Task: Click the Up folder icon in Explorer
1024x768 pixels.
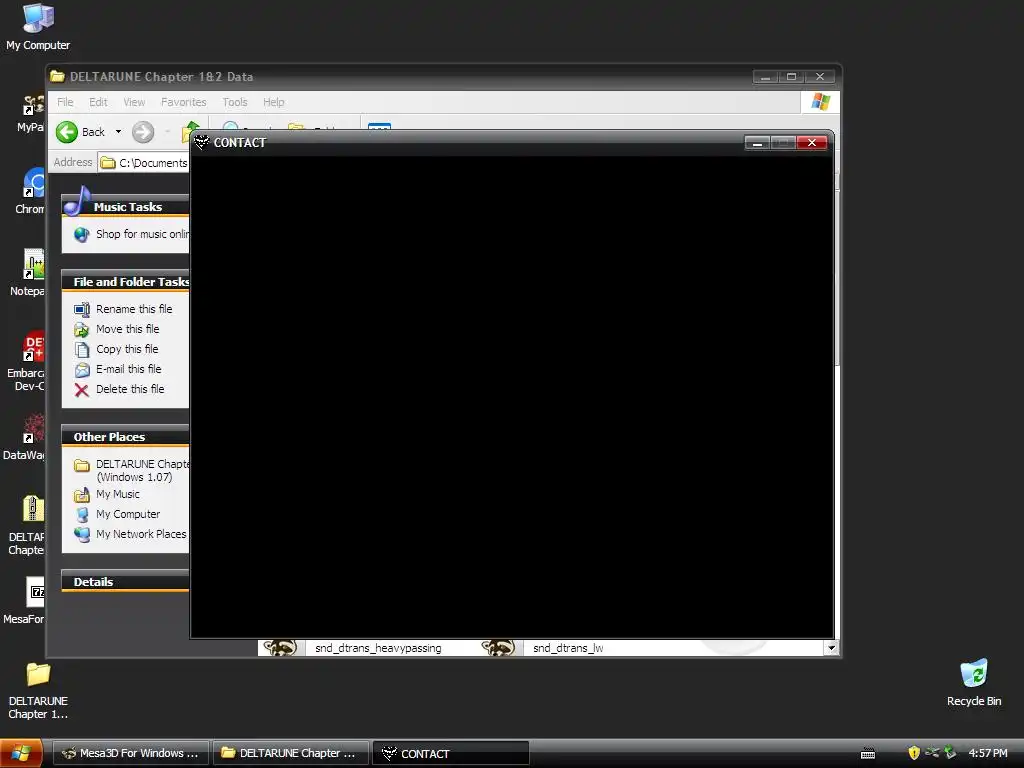Action: tap(189, 131)
